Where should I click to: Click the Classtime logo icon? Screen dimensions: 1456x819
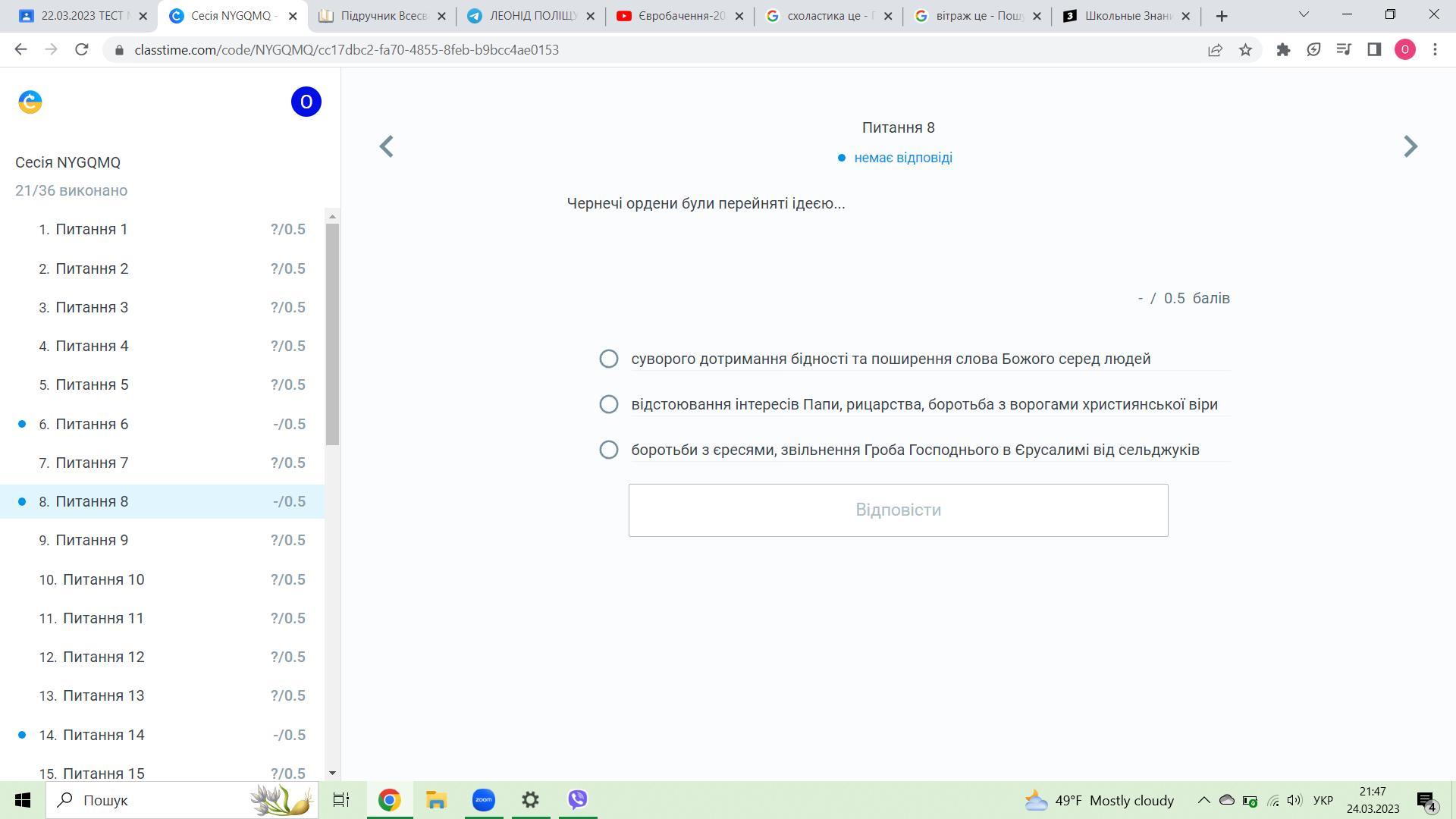pyautogui.click(x=30, y=102)
